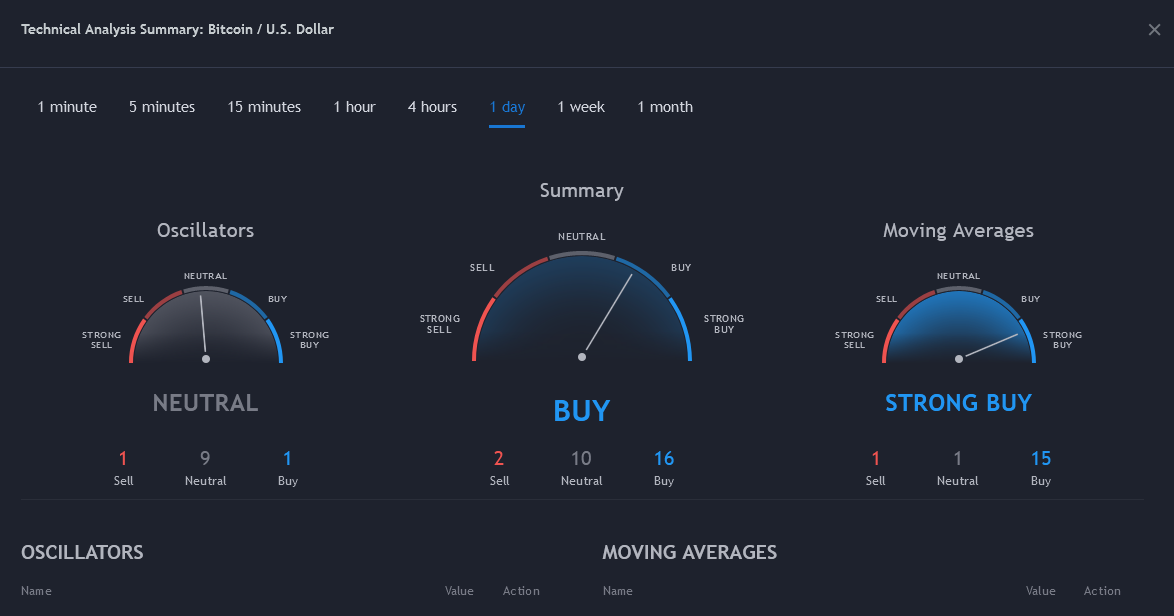This screenshot has width=1174, height=616.
Task: Switch to the 1 week tab
Action: tap(581, 107)
